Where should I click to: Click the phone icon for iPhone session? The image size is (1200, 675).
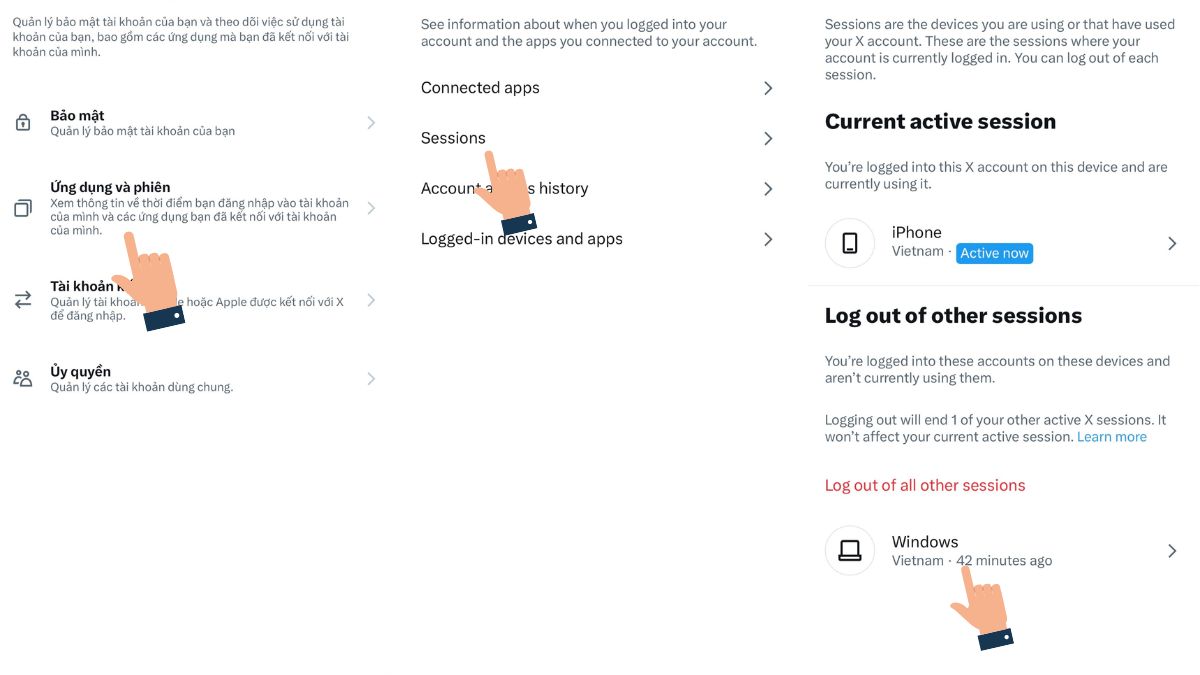tap(850, 243)
